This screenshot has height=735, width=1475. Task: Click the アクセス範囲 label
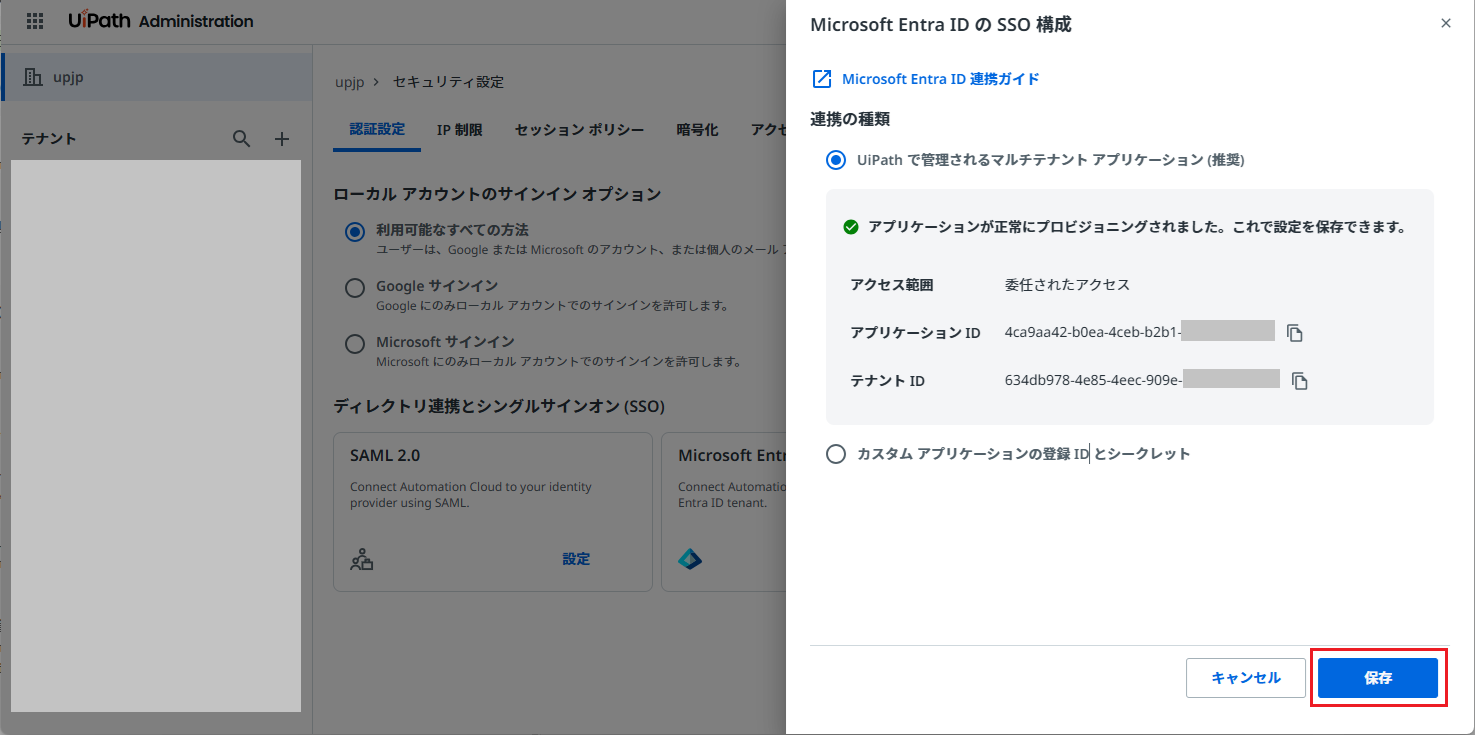[892, 285]
